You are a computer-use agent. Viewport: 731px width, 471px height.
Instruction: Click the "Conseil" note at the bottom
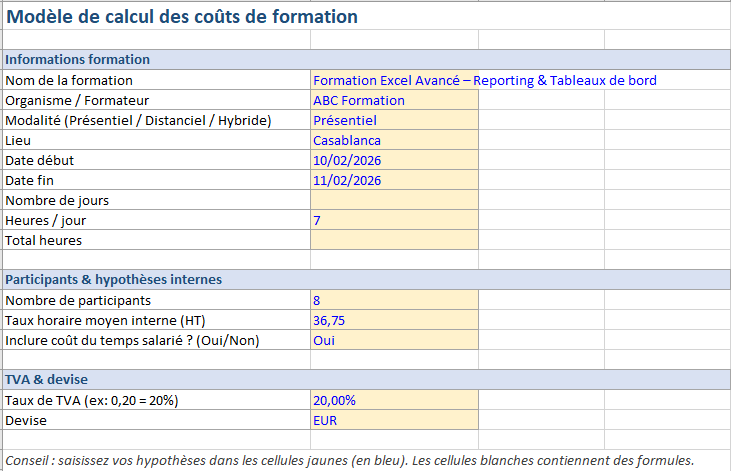[x=350, y=461]
